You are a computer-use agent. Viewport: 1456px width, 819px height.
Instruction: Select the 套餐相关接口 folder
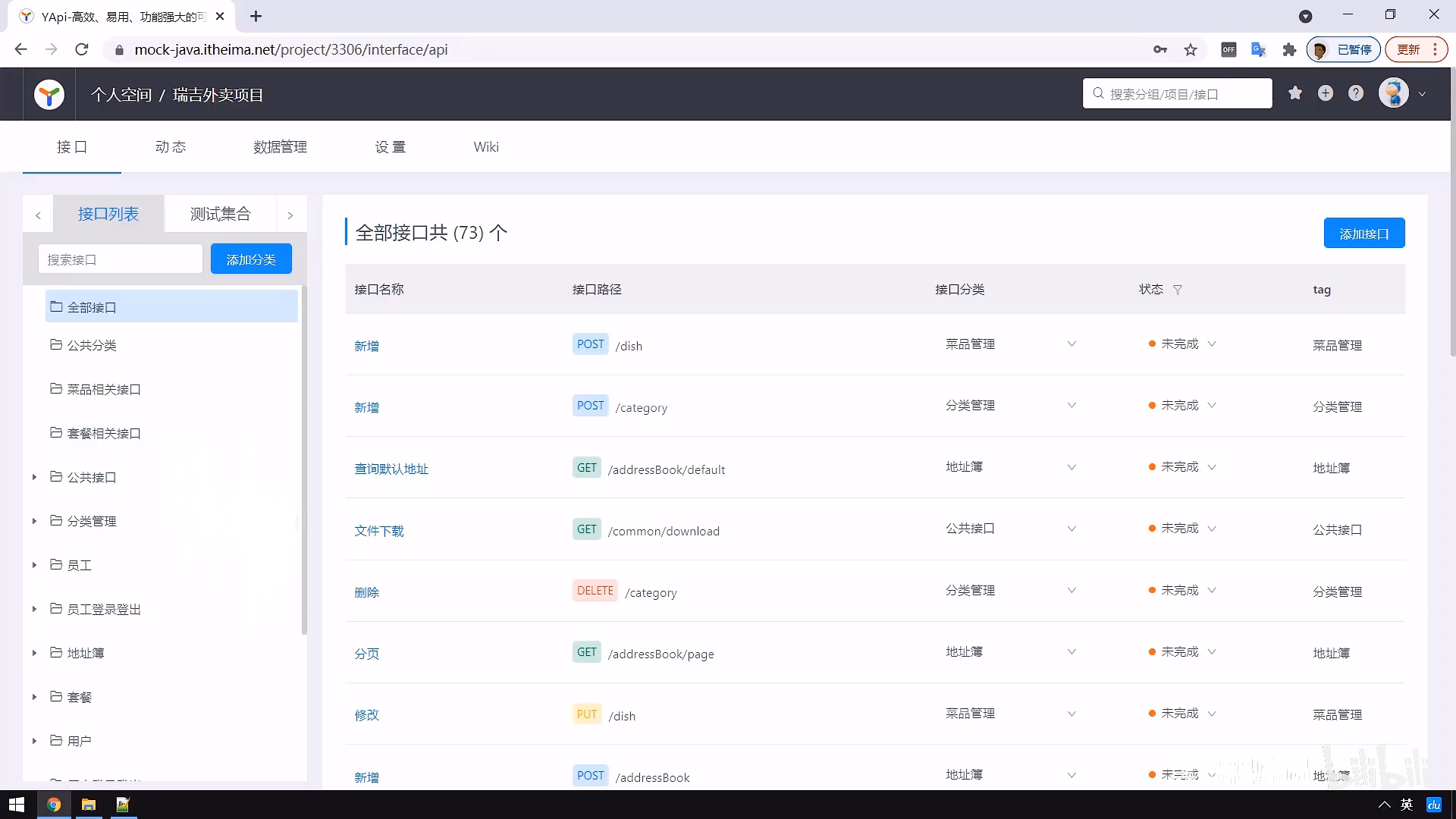coord(104,434)
